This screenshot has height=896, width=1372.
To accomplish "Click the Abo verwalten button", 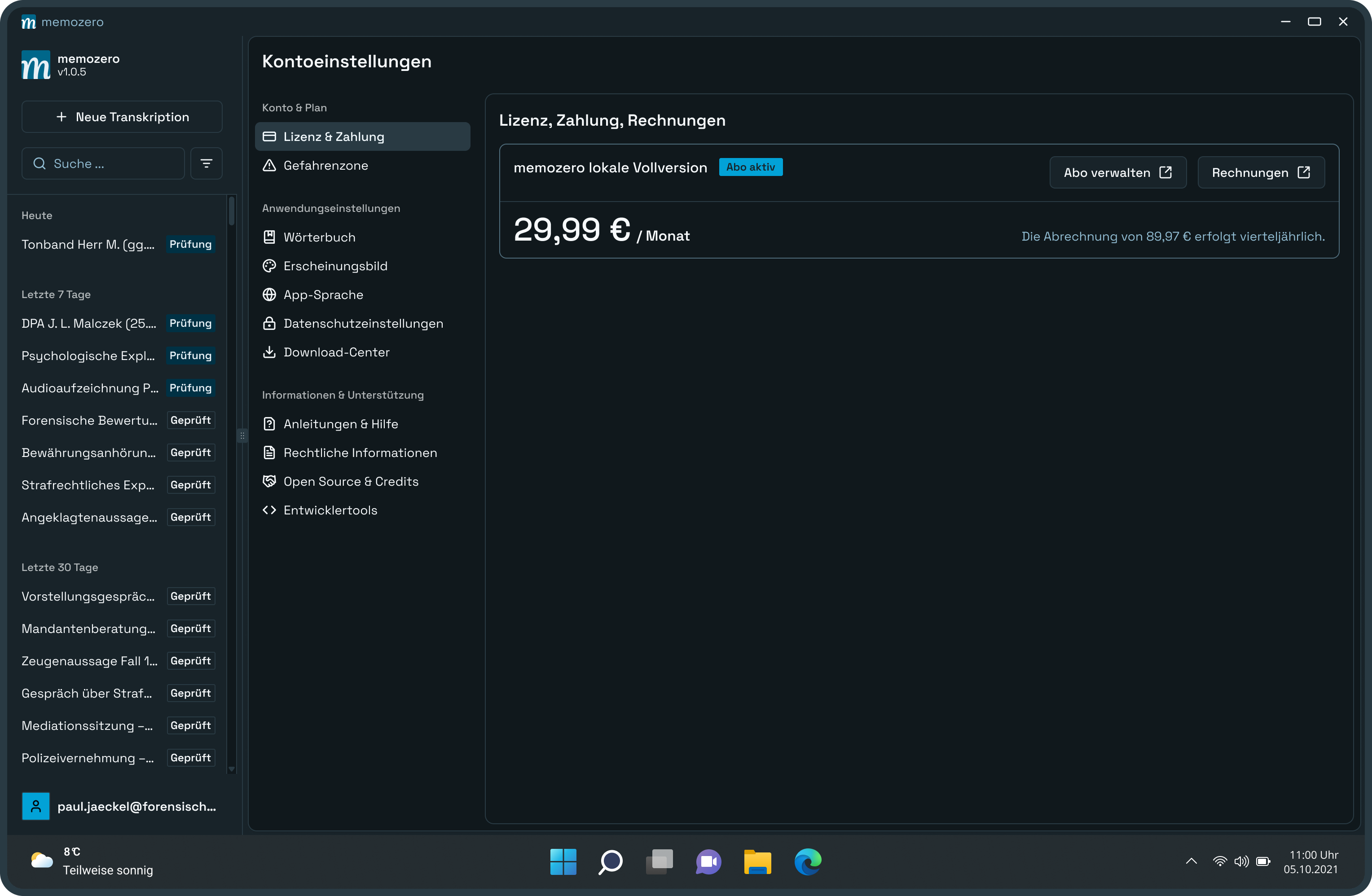I will (x=1118, y=172).
